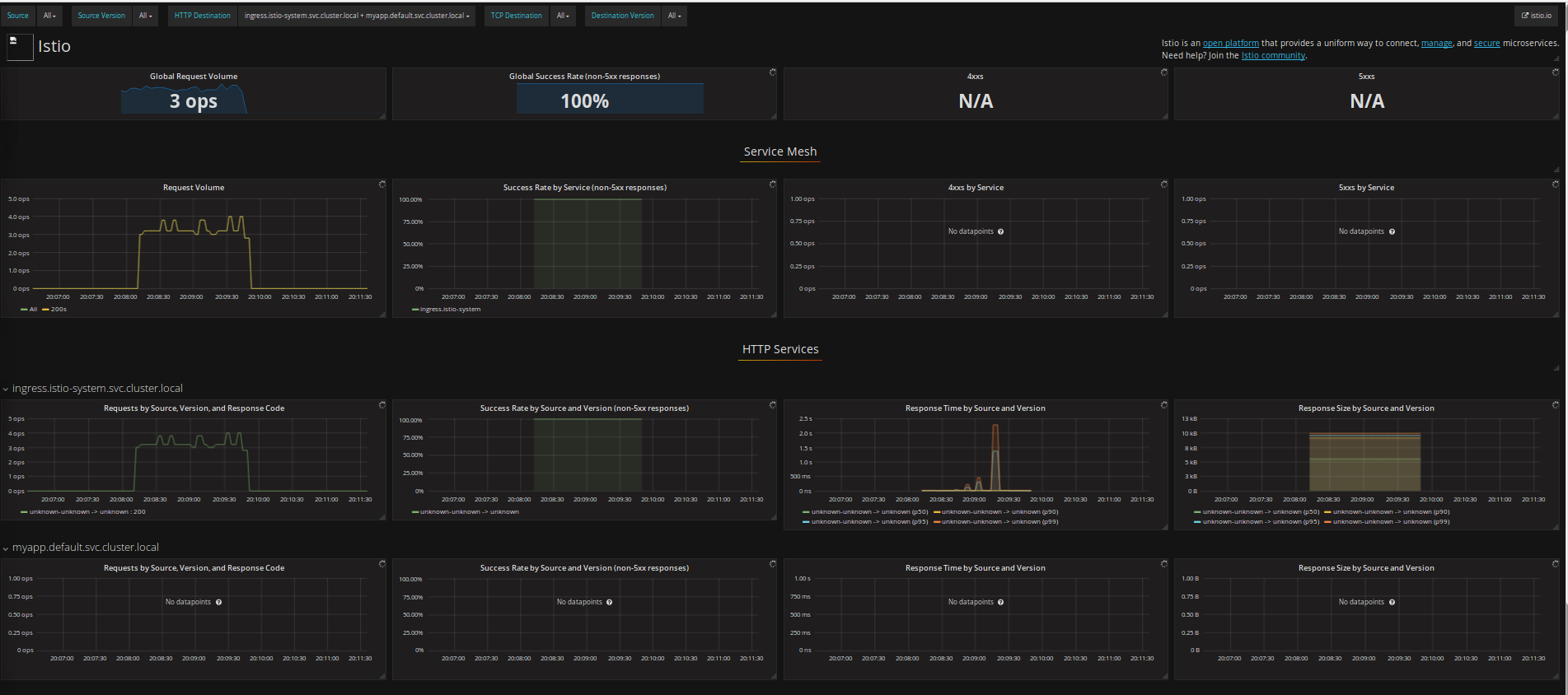The height and width of the screenshot is (695, 1568).
Task: Open the 4xxs by Service panel title menu
Action: coord(976,188)
